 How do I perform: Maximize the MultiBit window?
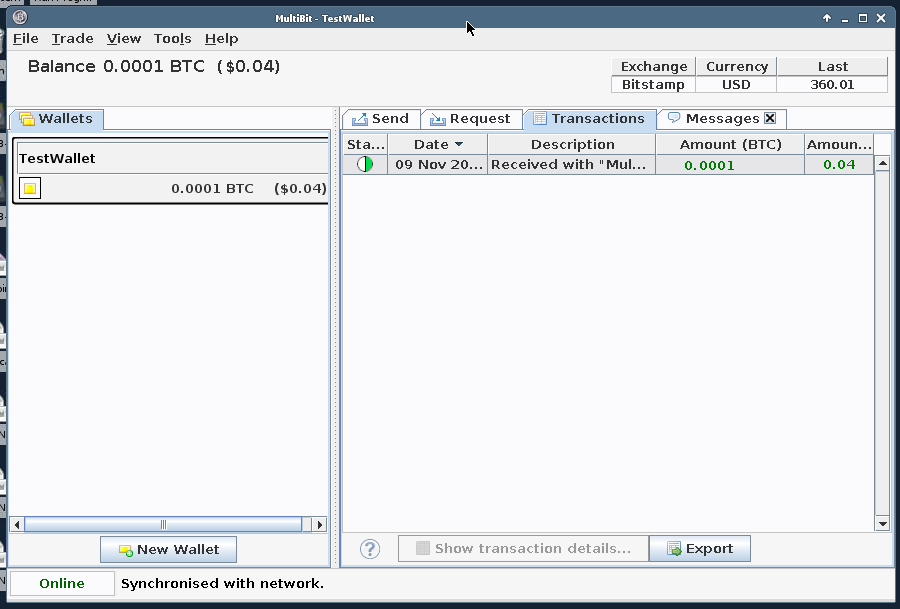pos(863,18)
